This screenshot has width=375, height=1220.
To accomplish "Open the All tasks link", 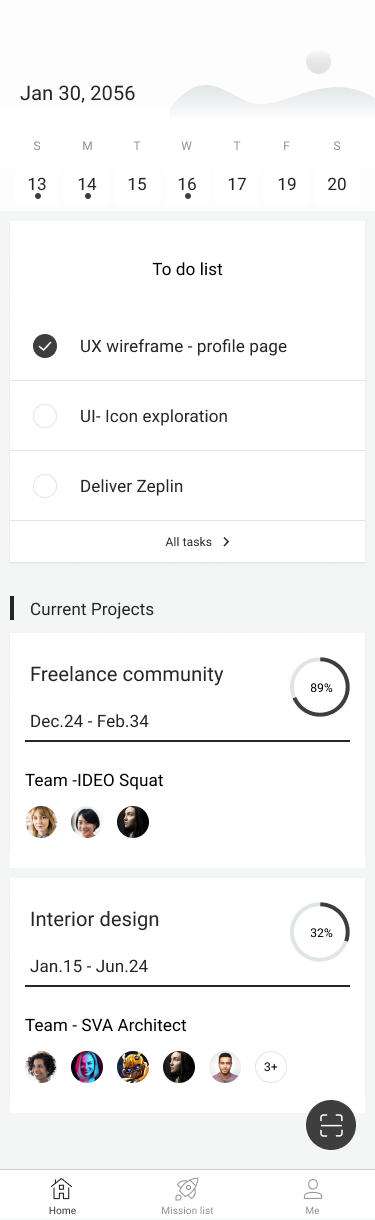I will tap(198, 542).
